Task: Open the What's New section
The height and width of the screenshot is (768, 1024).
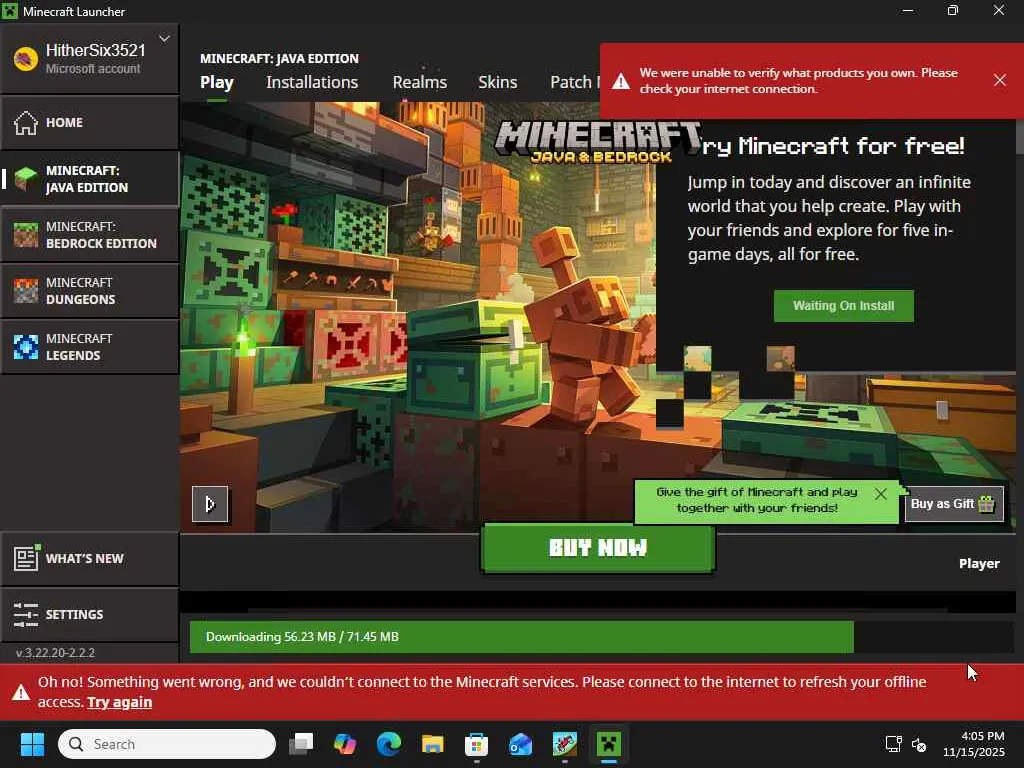Action: 89,559
